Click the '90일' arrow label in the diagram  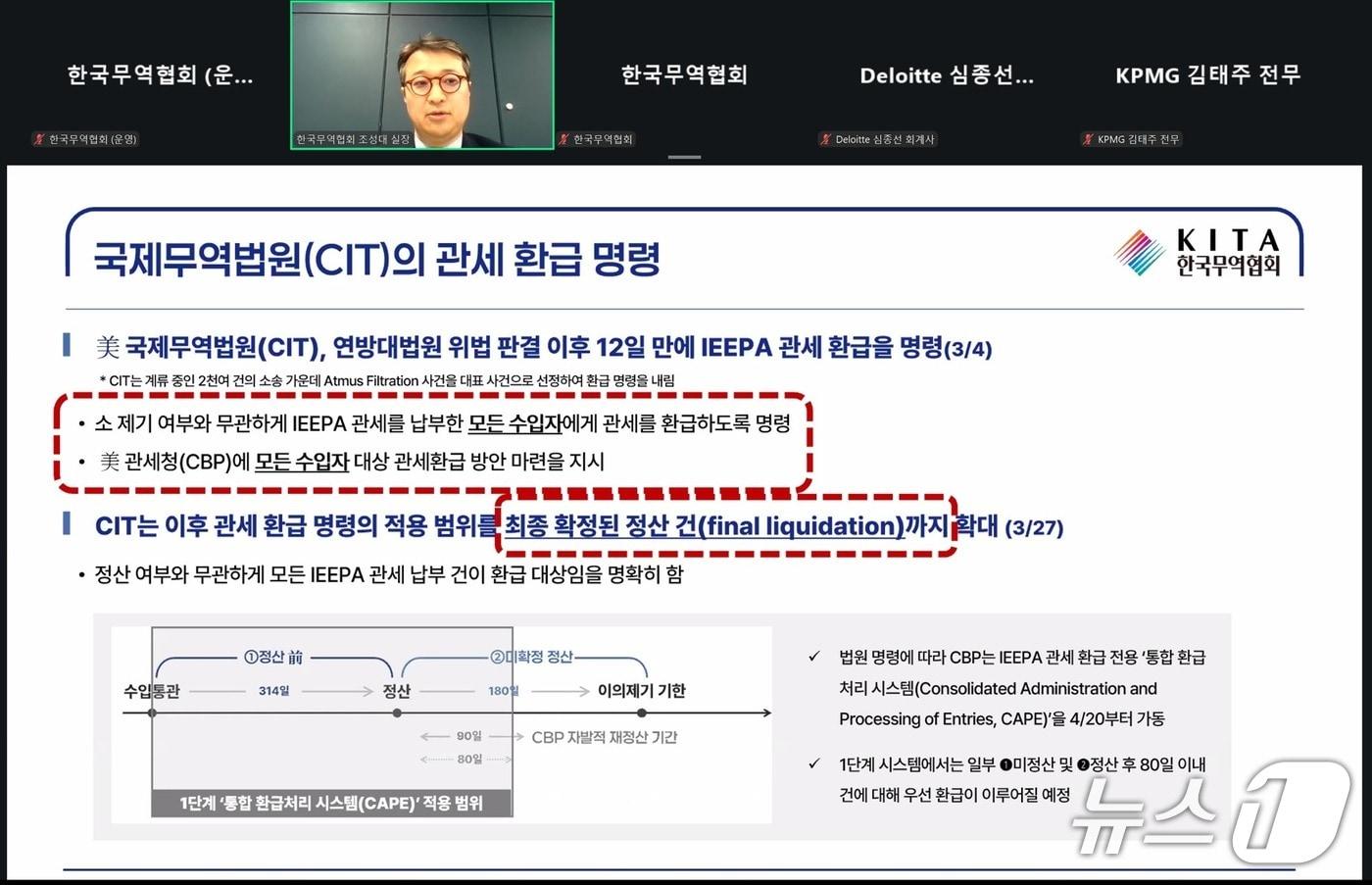(469, 736)
